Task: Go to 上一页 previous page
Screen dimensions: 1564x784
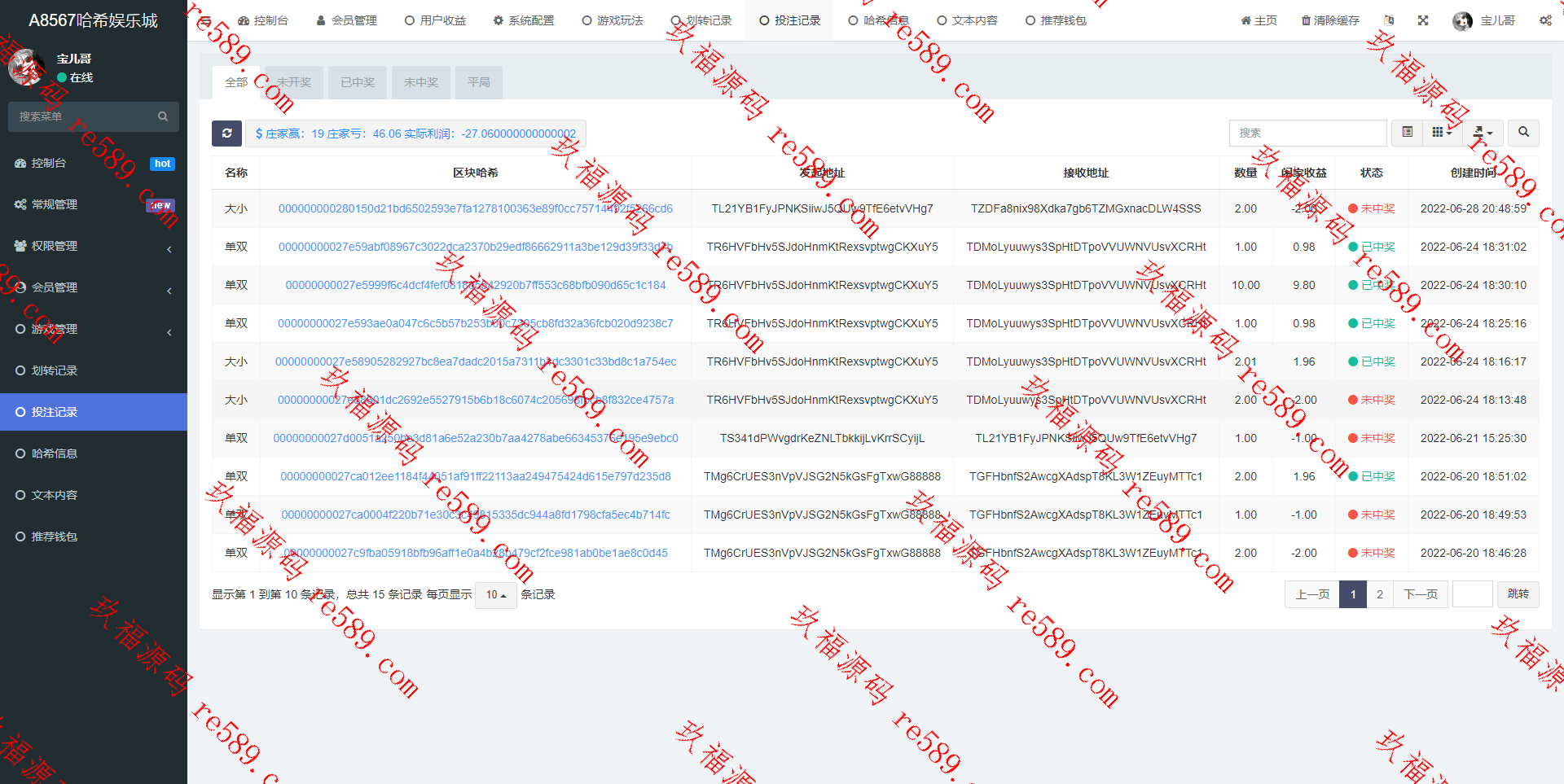Action: (1312, 594)
